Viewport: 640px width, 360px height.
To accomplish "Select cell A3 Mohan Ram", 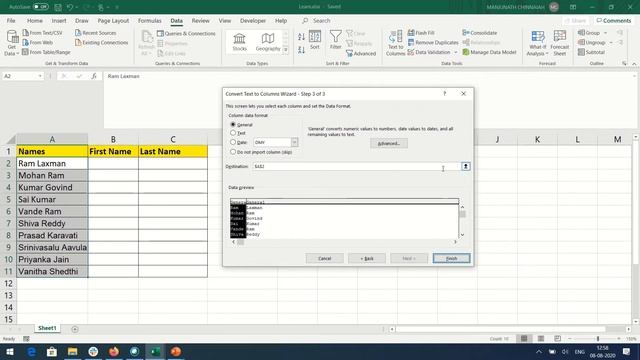I will click(x=52, y=176).
